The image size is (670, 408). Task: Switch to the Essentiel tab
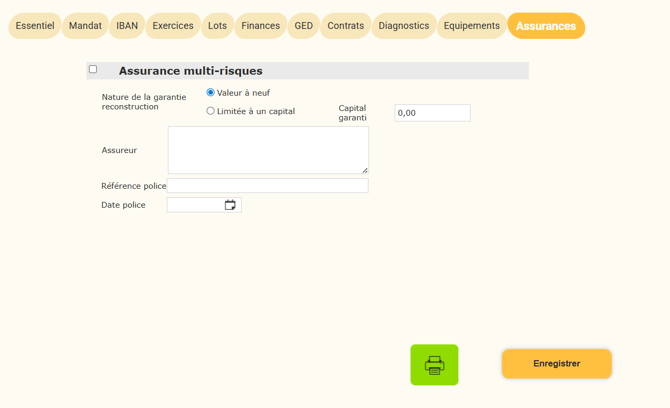pyautogui.click(x=35, y=26)
